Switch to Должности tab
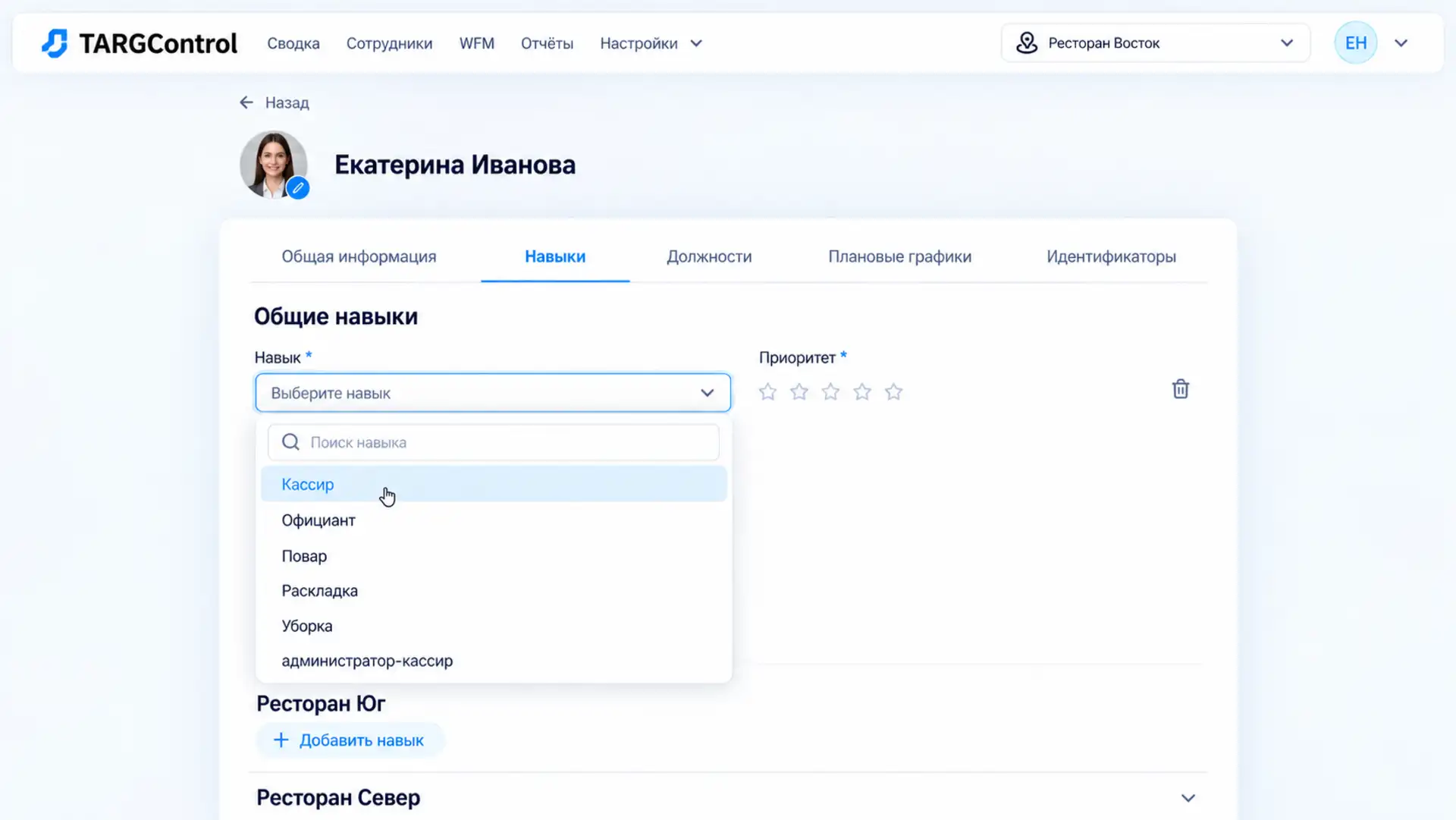 click(709, 256)
